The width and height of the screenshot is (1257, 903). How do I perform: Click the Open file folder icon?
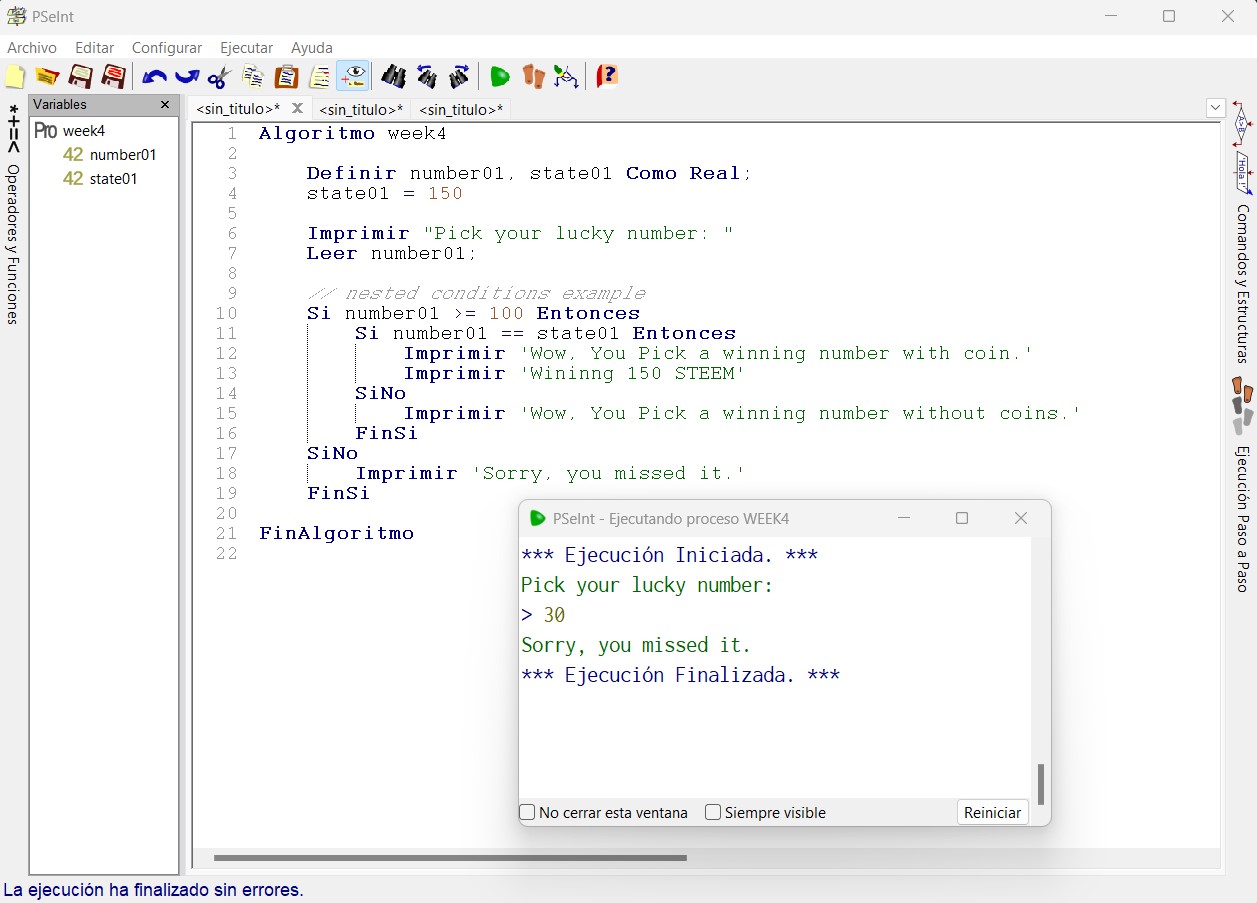47,77
